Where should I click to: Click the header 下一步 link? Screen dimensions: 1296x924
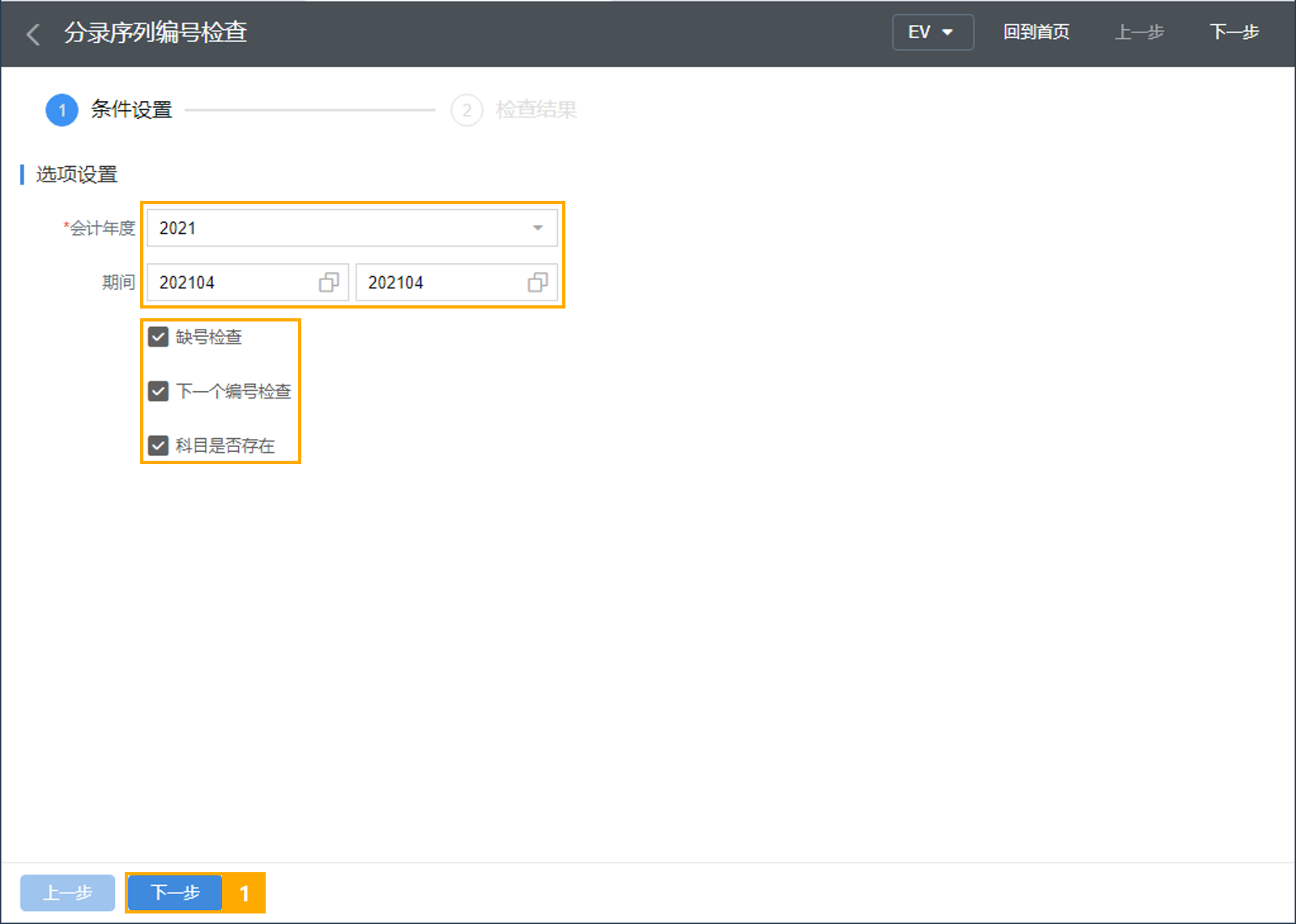pos(1234,32)
